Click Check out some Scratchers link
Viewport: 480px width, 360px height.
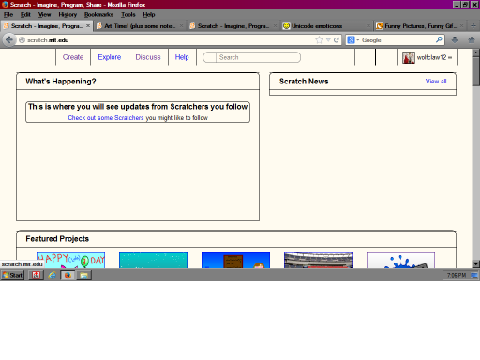pyautogui.click(x=105, y=118)
